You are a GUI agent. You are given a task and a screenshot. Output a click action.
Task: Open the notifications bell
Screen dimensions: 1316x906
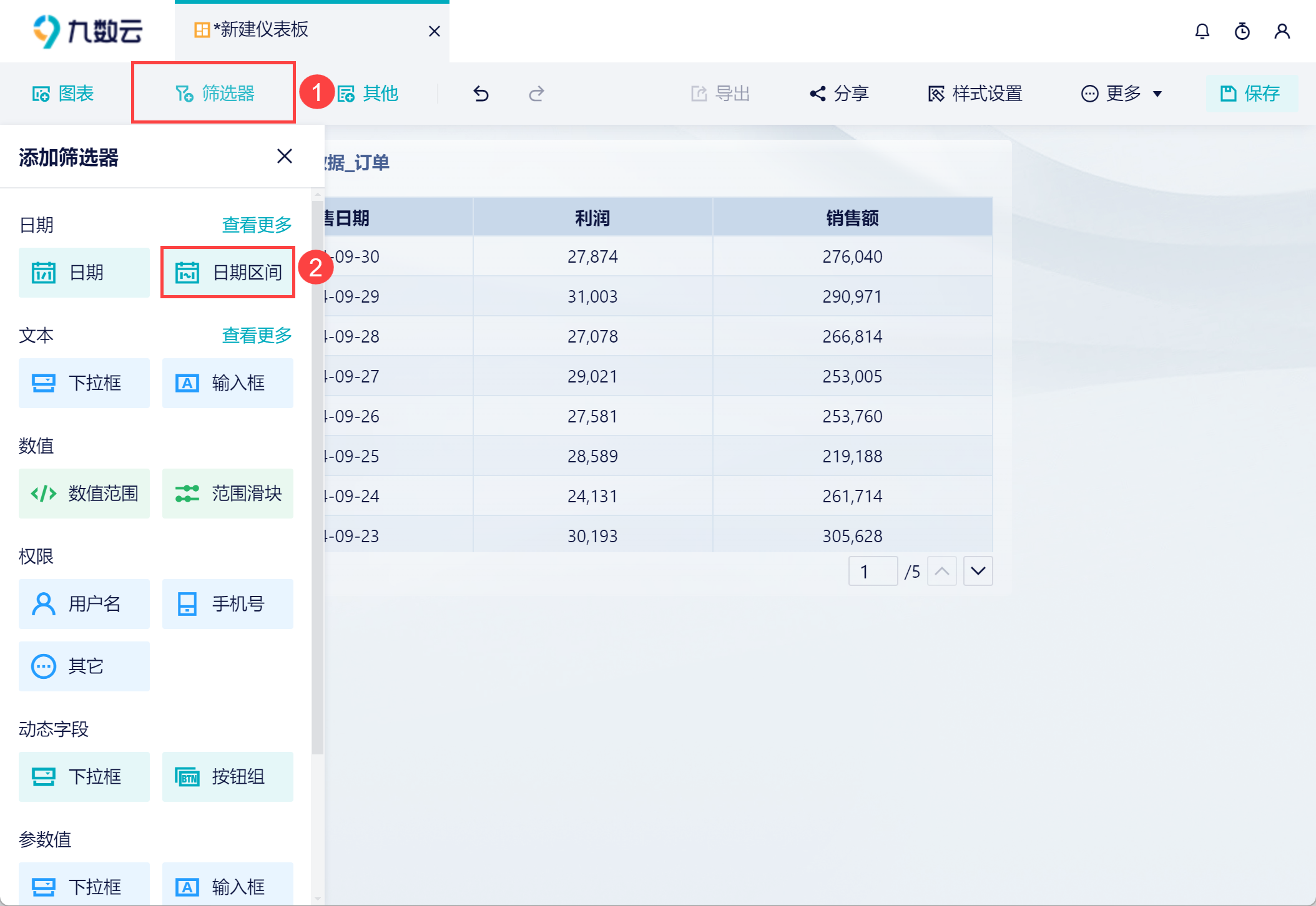(1201, 31)
